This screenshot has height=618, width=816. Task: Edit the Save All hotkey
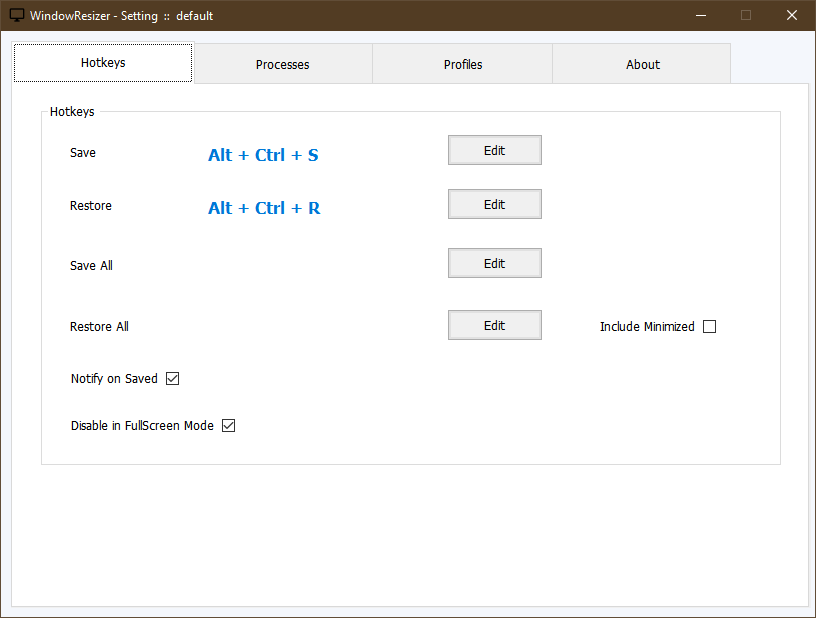[x=494, y=263]
